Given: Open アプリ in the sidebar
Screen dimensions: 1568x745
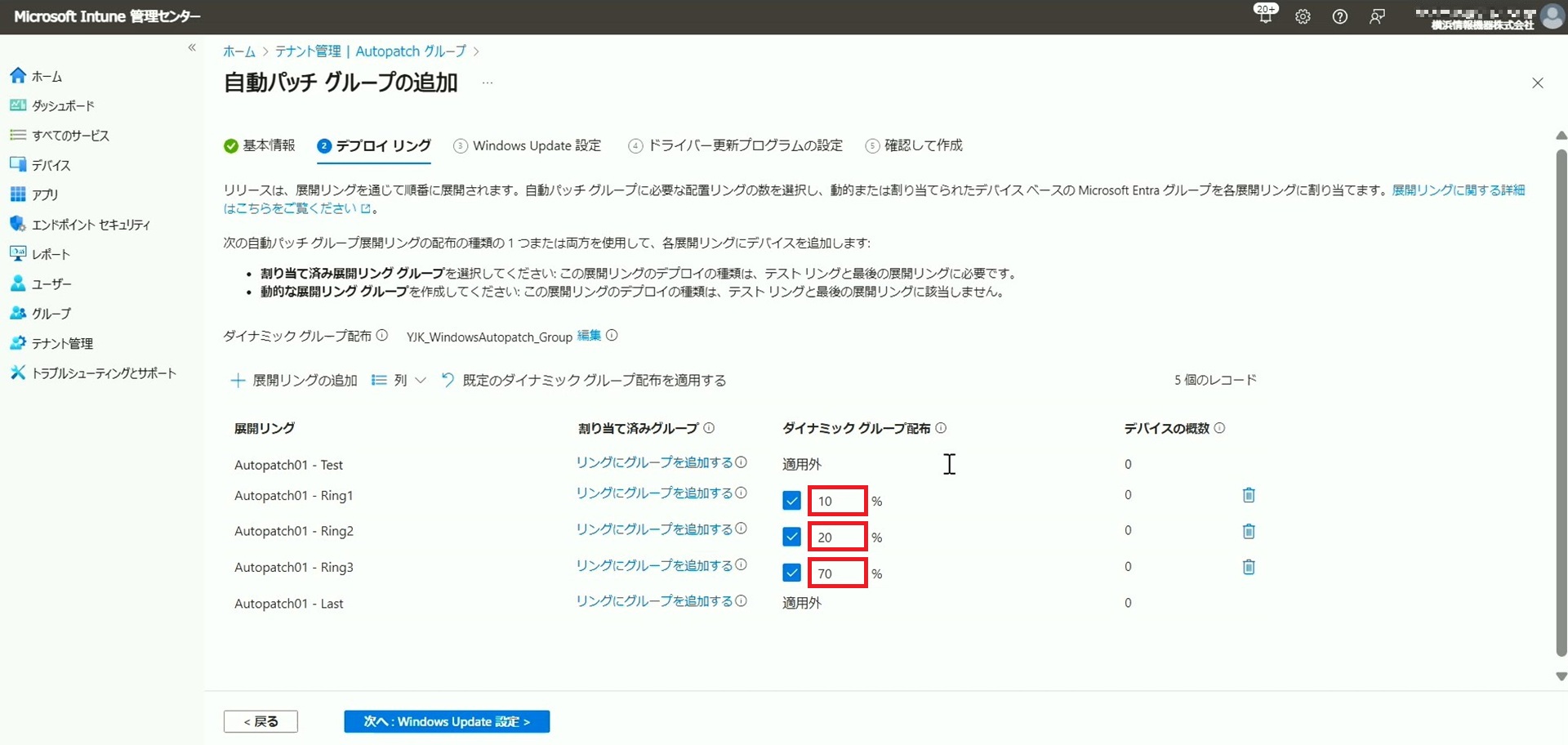Looking at the screenshot, I should [x=34, y=194].
